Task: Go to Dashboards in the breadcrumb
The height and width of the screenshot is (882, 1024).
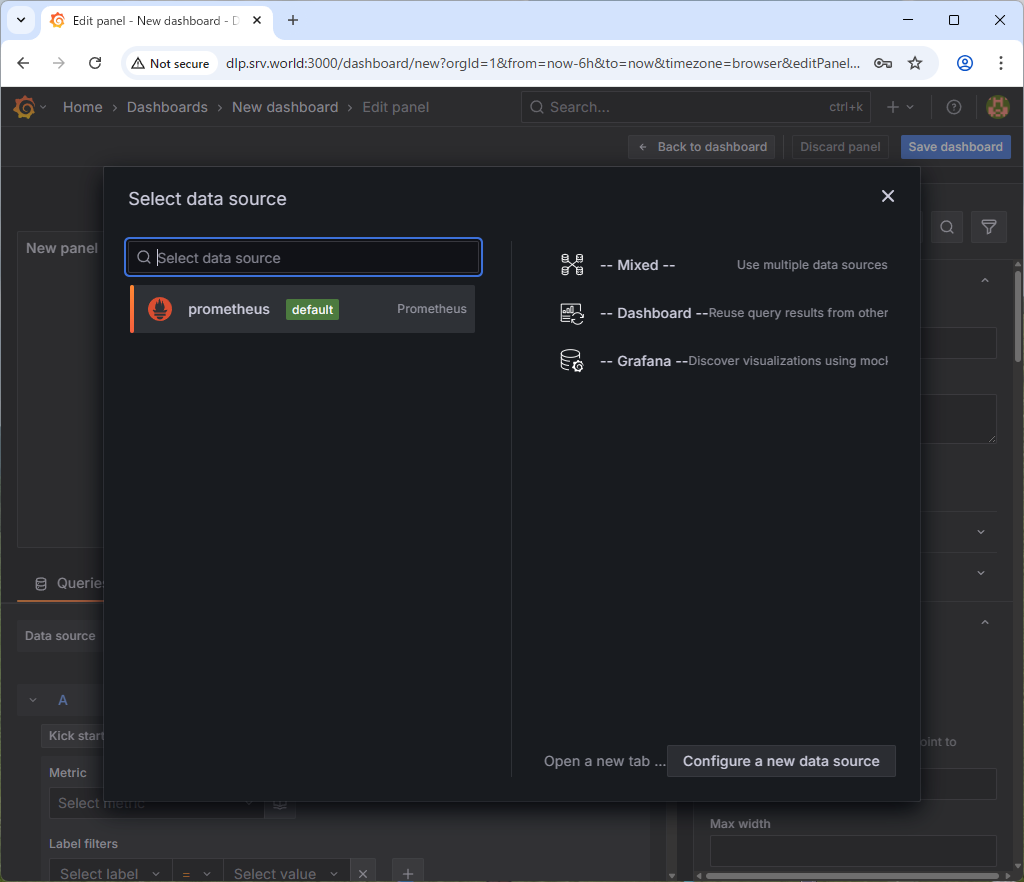Action: (167, 107)
